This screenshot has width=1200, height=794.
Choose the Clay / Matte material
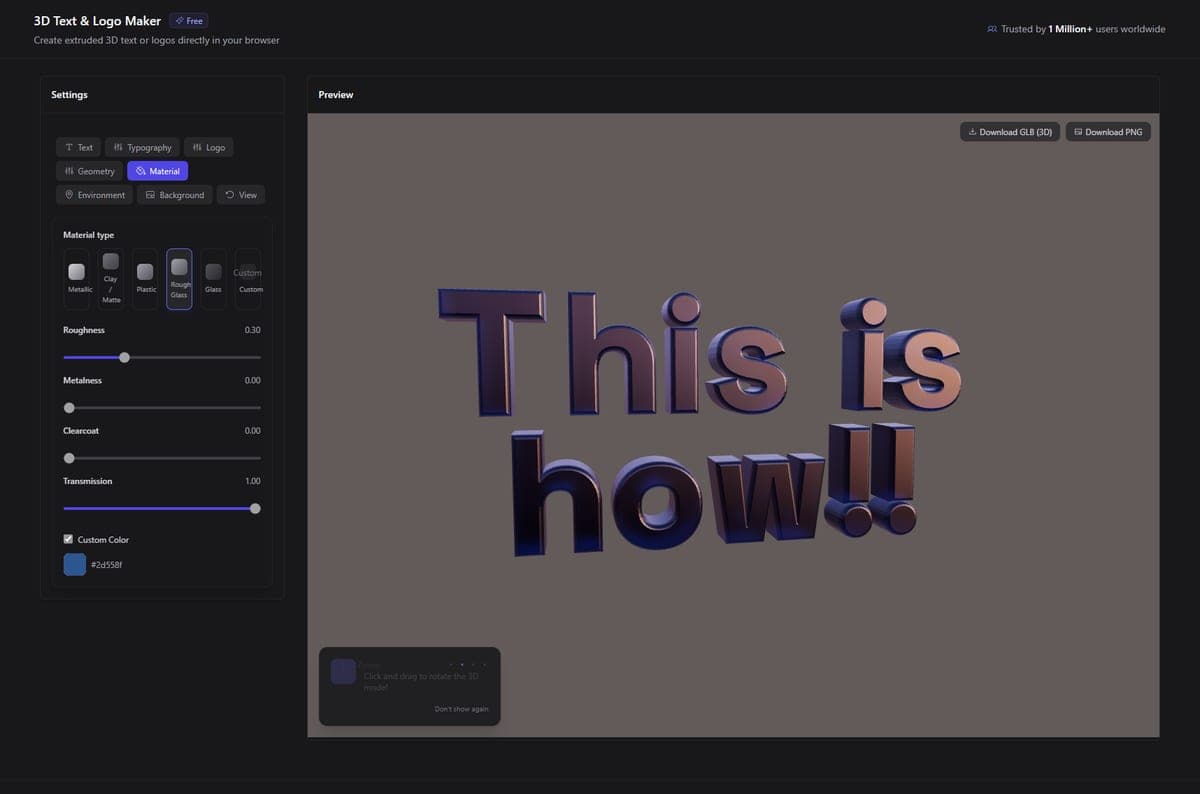tap(111, 279)
